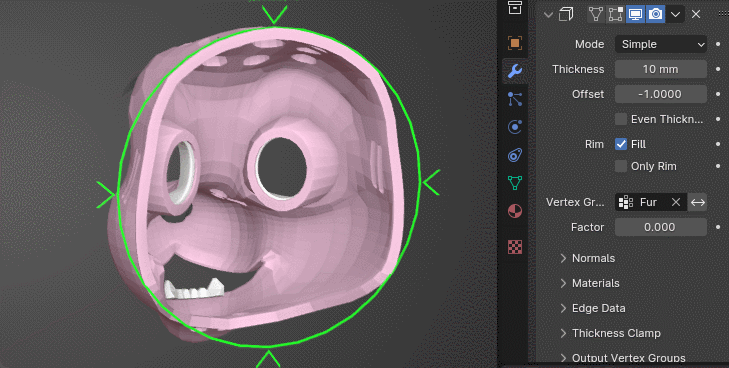Click the Thickness 10 mm field

[x=661, y=69]
